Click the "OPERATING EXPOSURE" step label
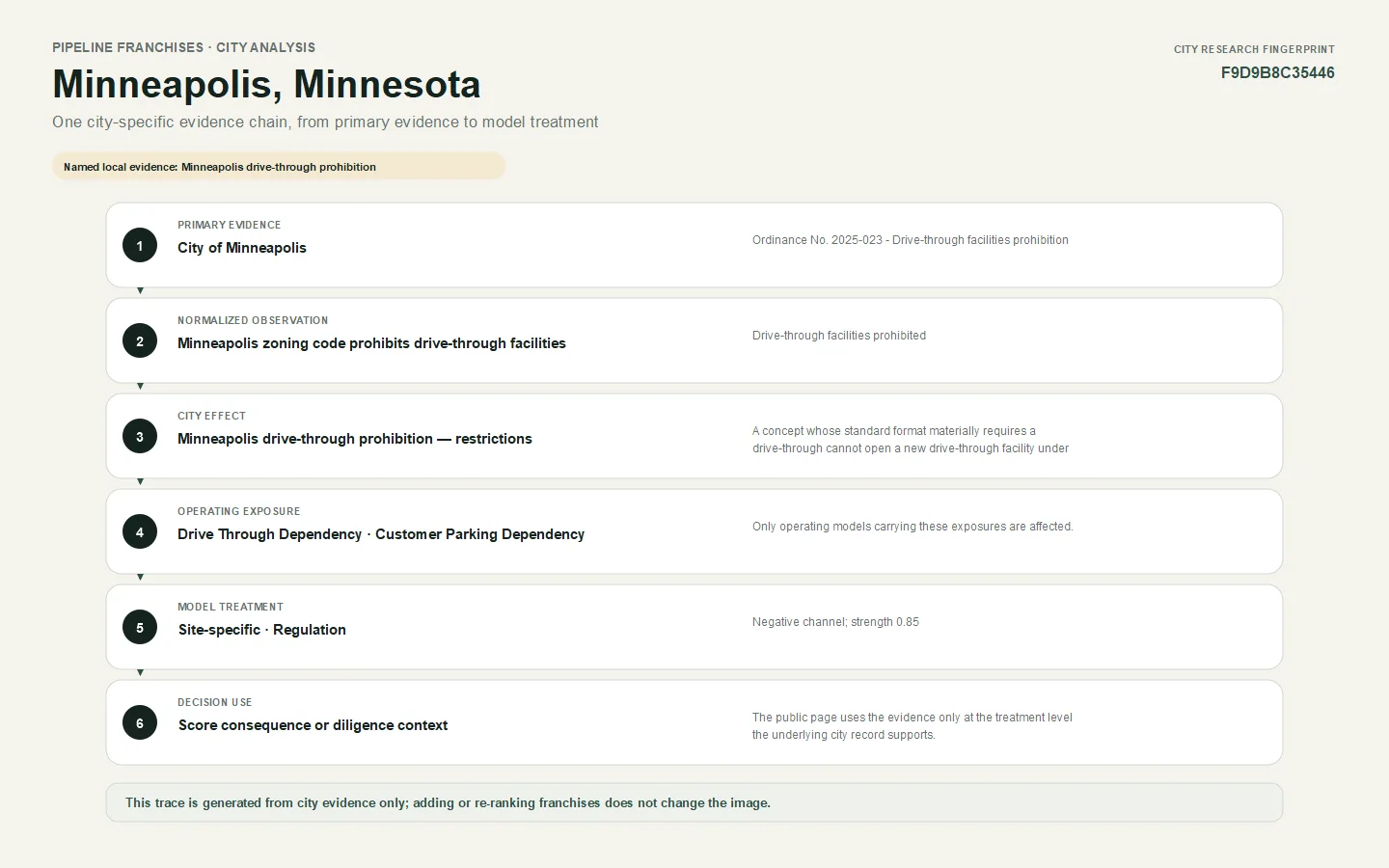 (239, 511)
